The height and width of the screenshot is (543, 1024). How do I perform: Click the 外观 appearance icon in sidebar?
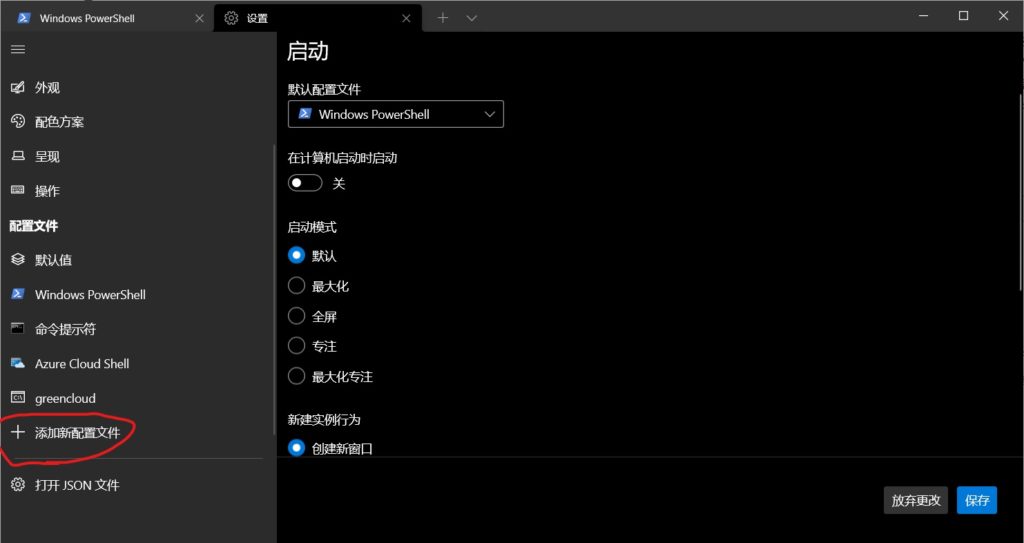pyautogui.click(x=18, y=88)
